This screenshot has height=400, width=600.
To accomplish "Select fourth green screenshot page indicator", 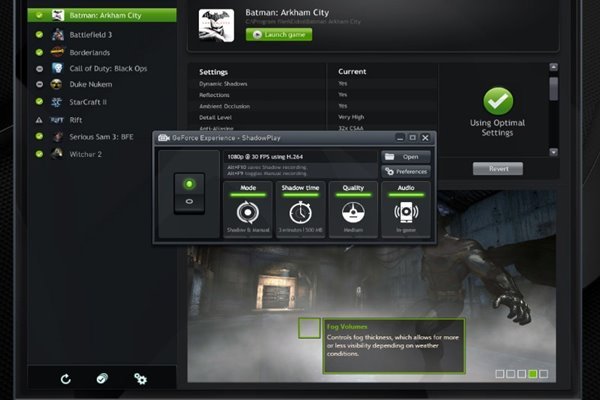I will (532, 374).
